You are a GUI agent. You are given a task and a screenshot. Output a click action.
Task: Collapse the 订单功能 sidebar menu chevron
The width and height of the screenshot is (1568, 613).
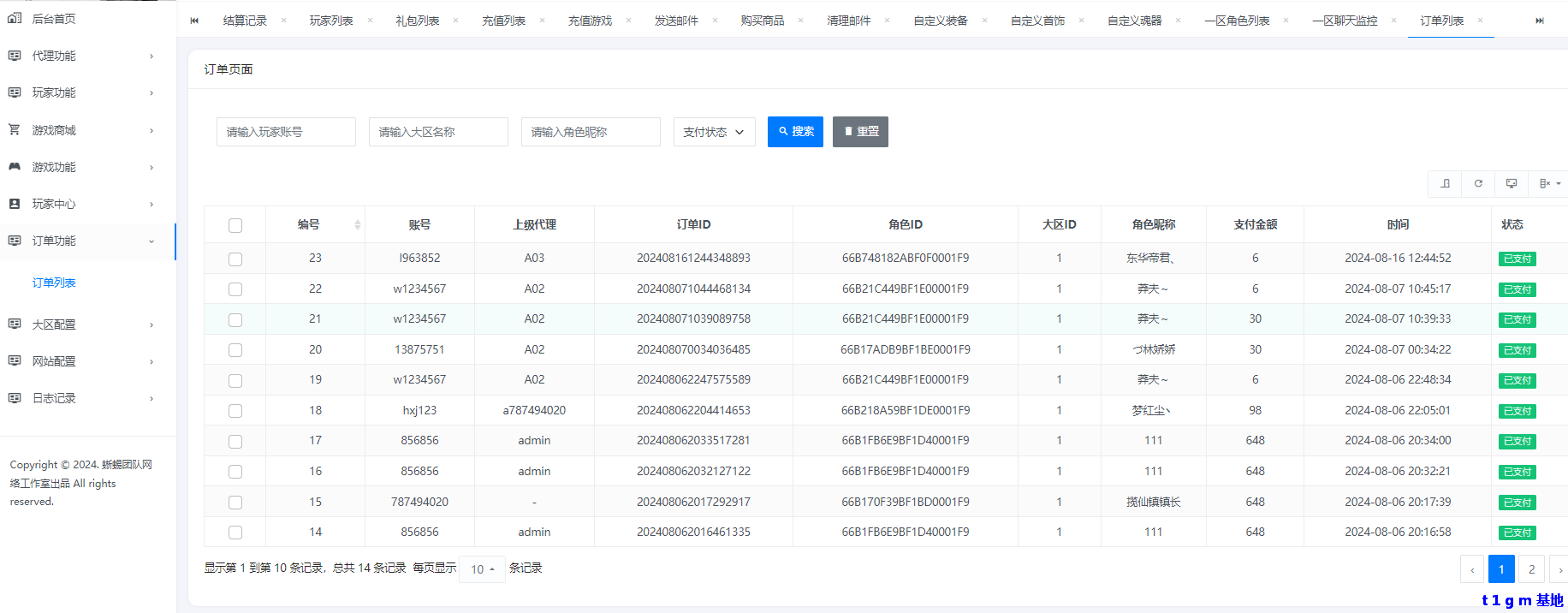click(151, 241)
